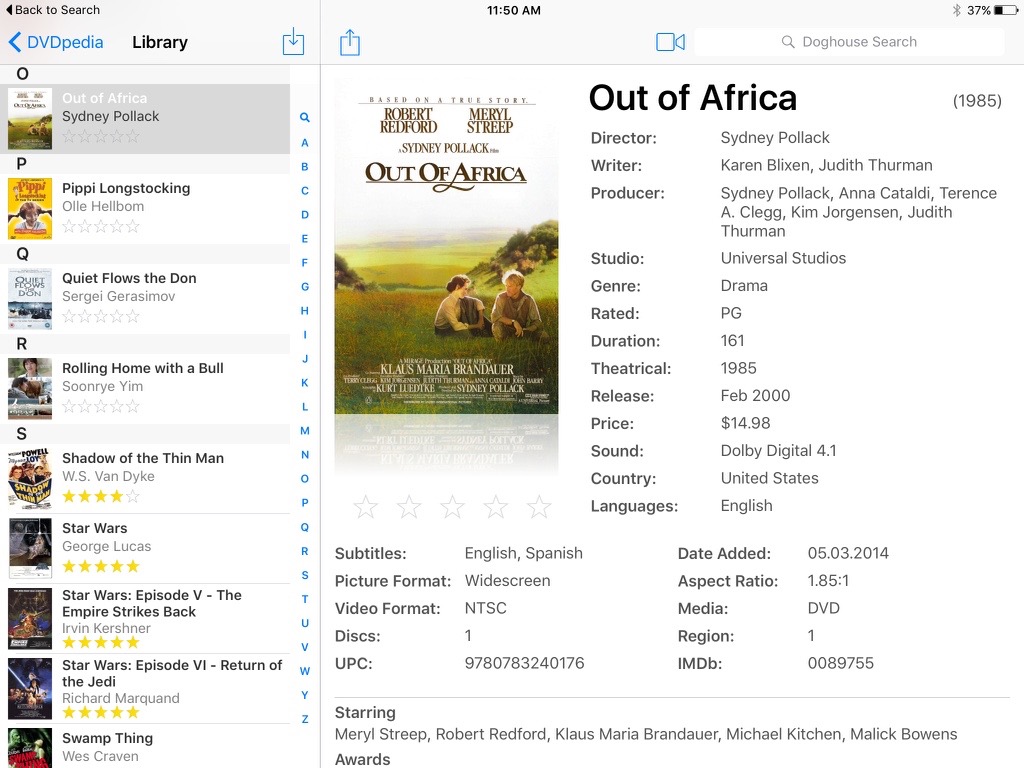
Task: Tap the UPC number 9780783240176
Action: (x=524, y=664)
